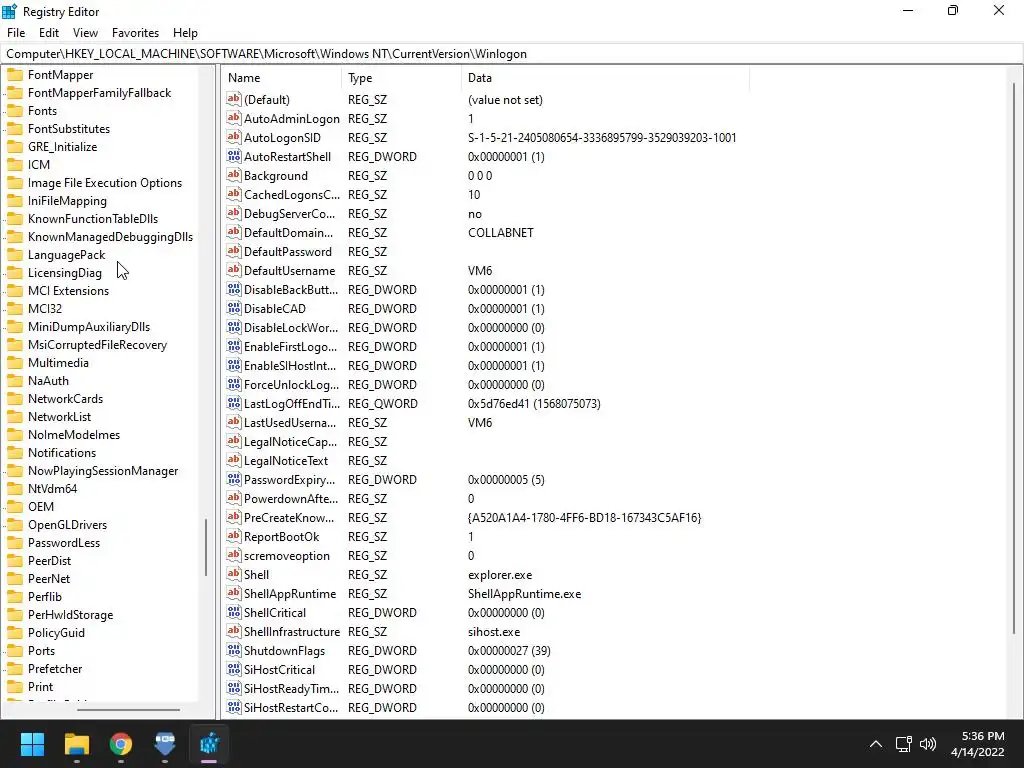1024x768 pixels.
Task: Select the MCI Extensions key
Action: (x=69, y=291)
